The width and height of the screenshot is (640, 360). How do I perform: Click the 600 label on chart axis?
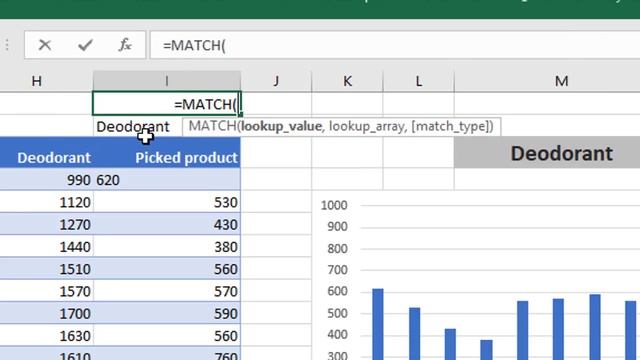337,291
